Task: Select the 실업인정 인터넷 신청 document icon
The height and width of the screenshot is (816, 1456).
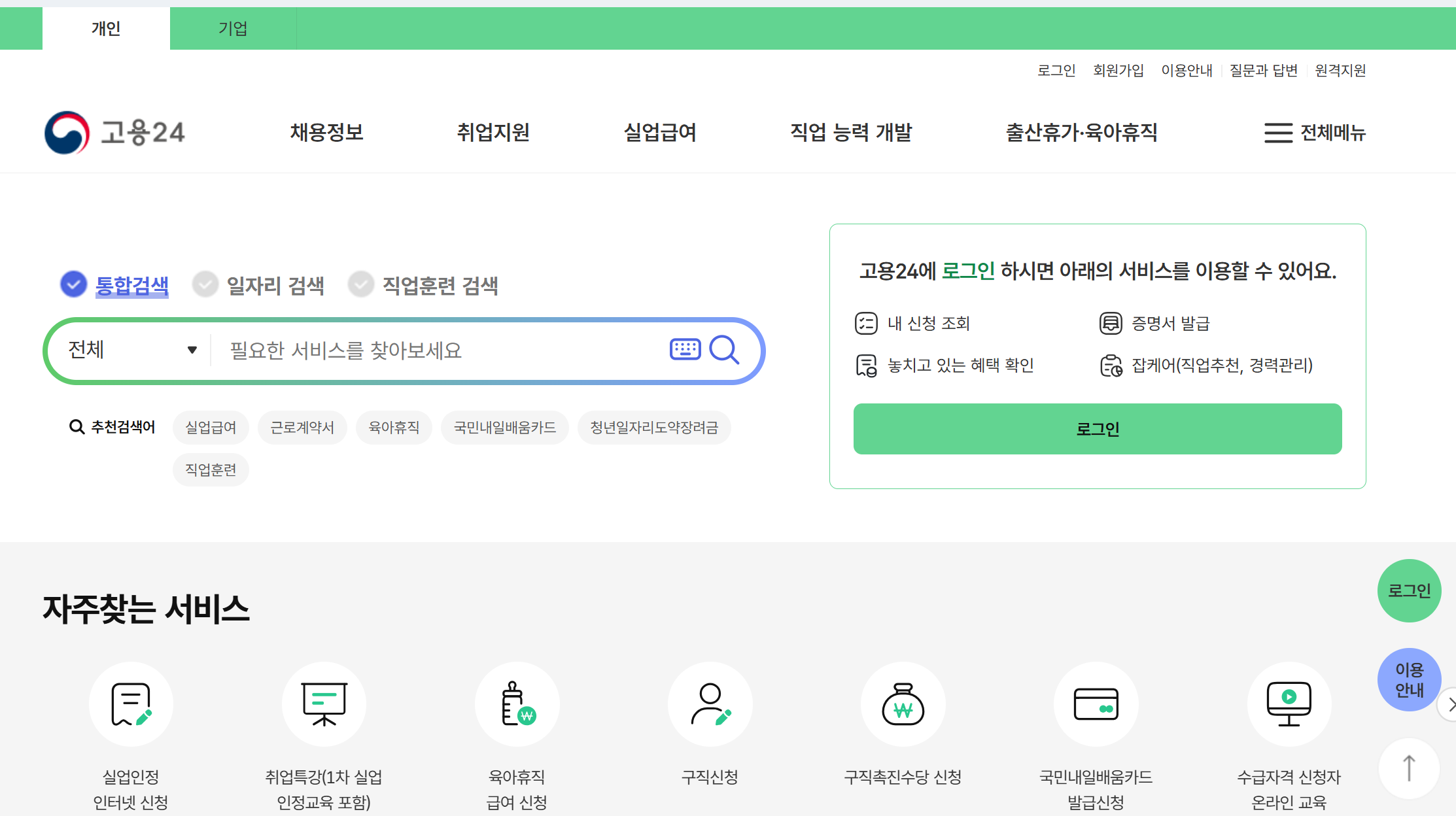Action: pos(131,704)
